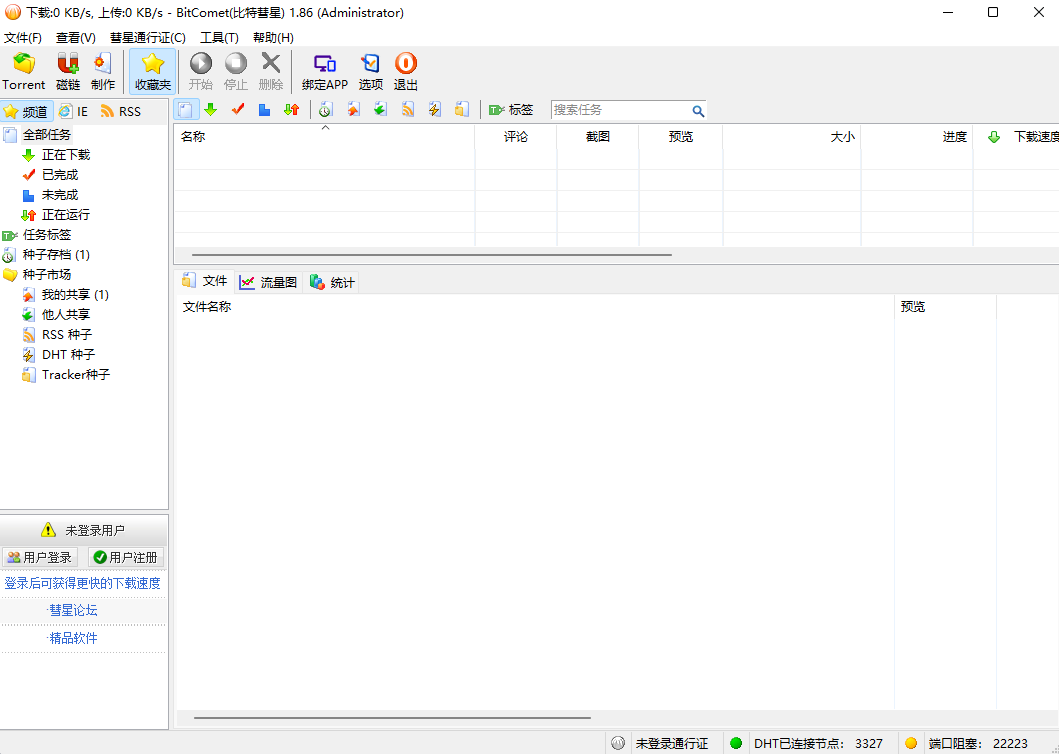
Task: Click RSS torrents icon in filter bar
Action: coord(407,109)
